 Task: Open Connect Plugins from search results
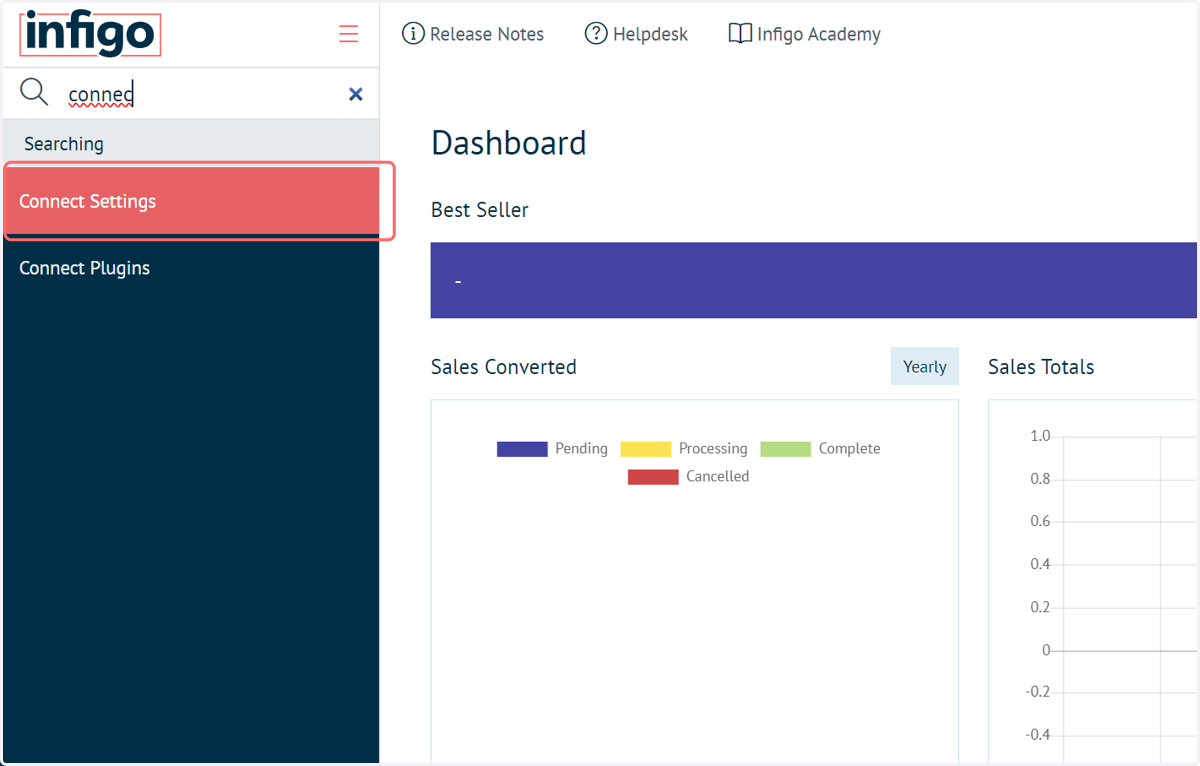coord(190,268)
